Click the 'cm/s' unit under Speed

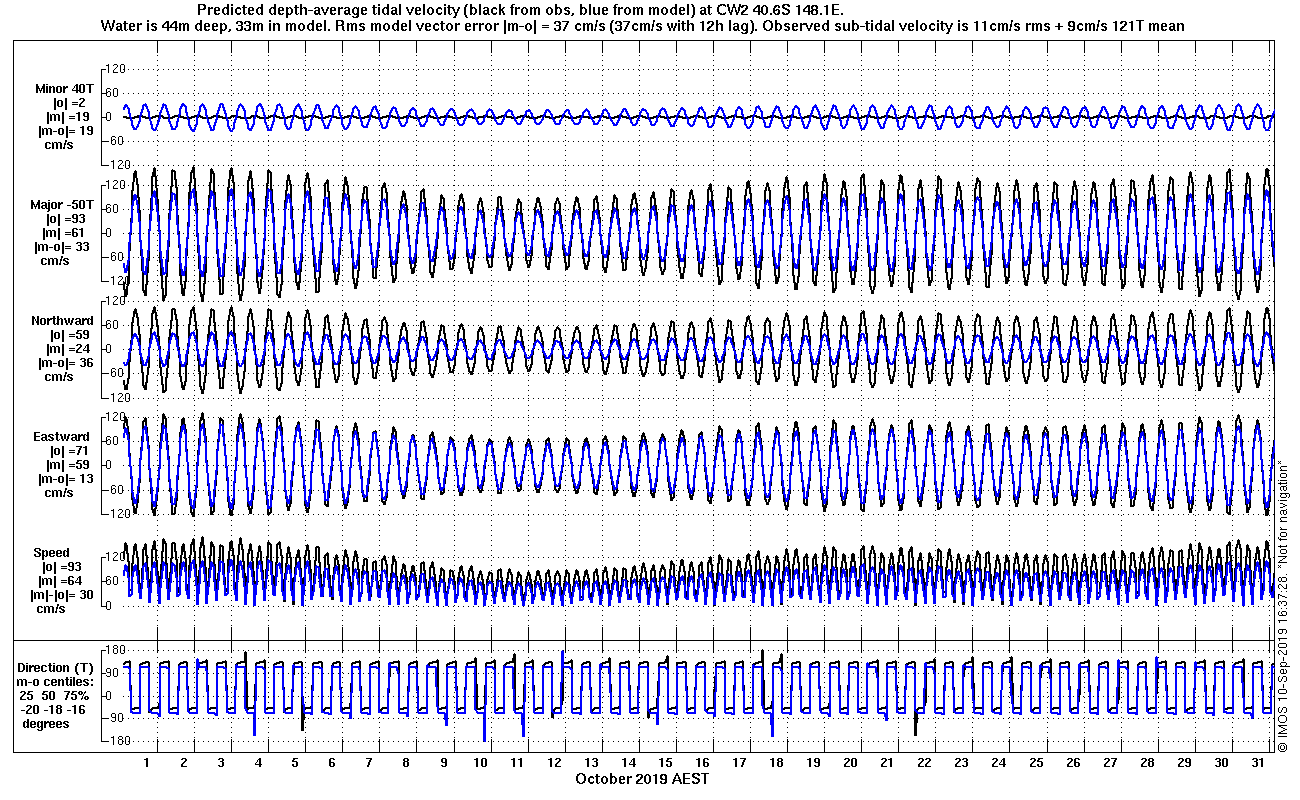(x=52, y=609)
